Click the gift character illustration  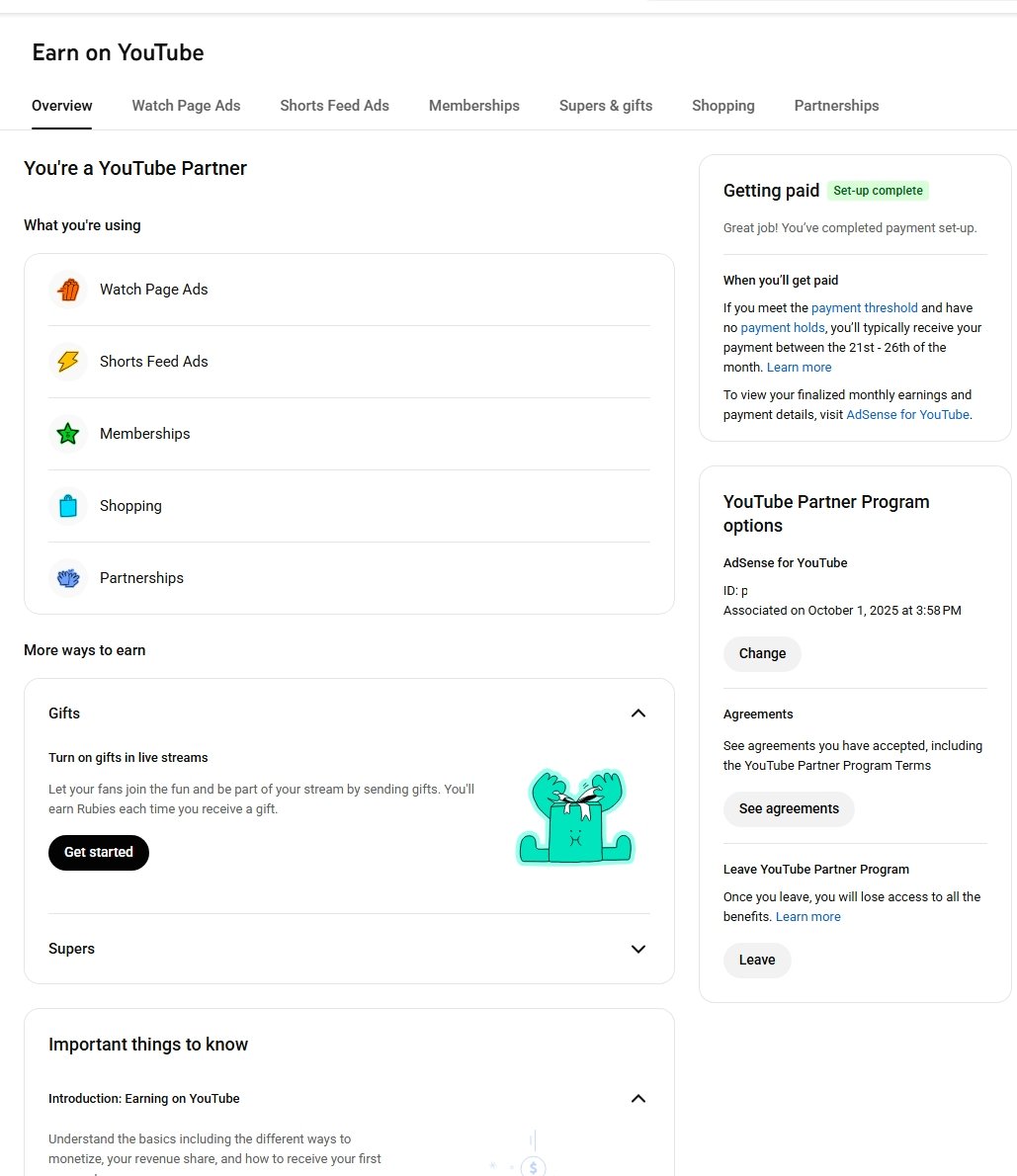coord(574,817)
